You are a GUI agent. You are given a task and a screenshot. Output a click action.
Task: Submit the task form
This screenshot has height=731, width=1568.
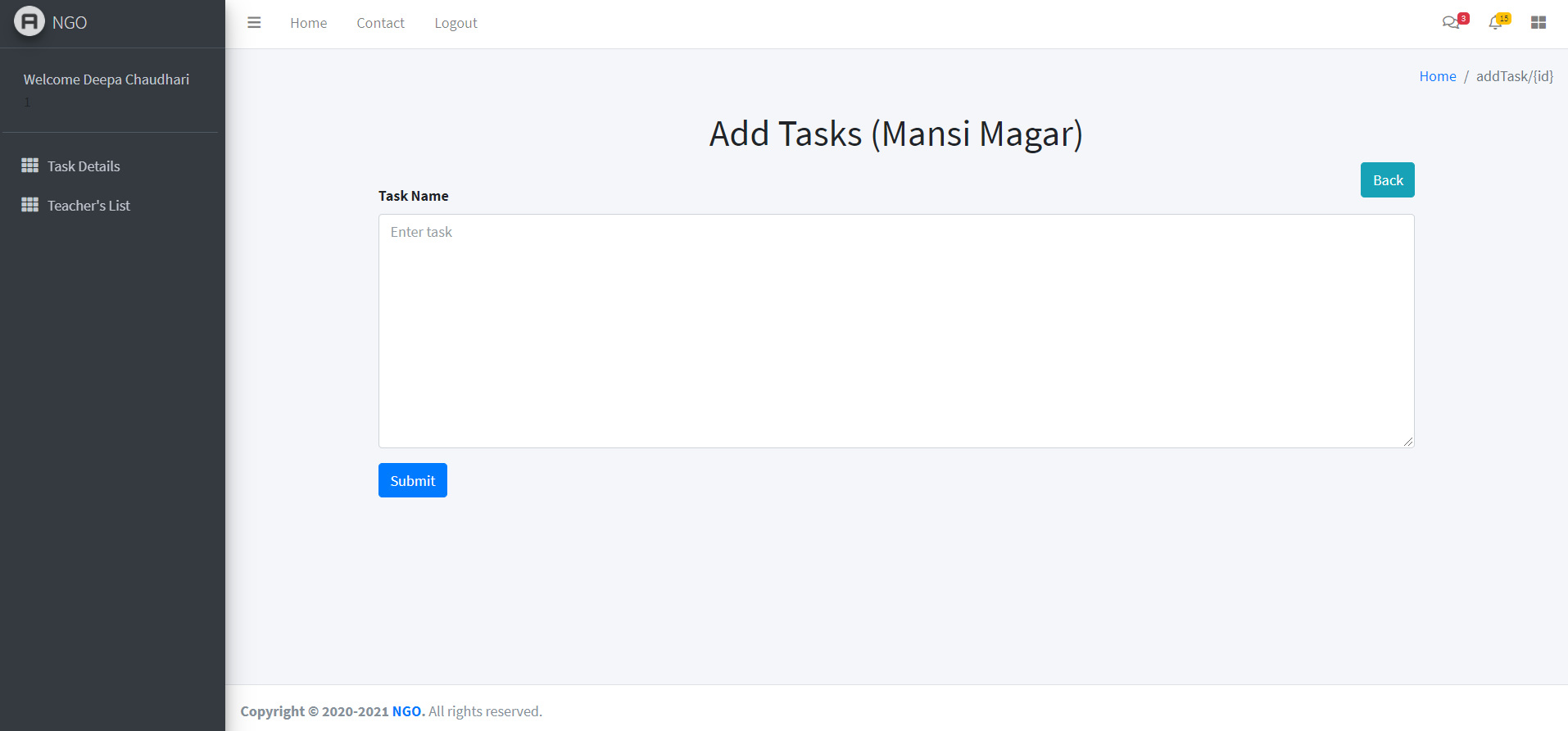pyautogui.click(x=413, y=481)
